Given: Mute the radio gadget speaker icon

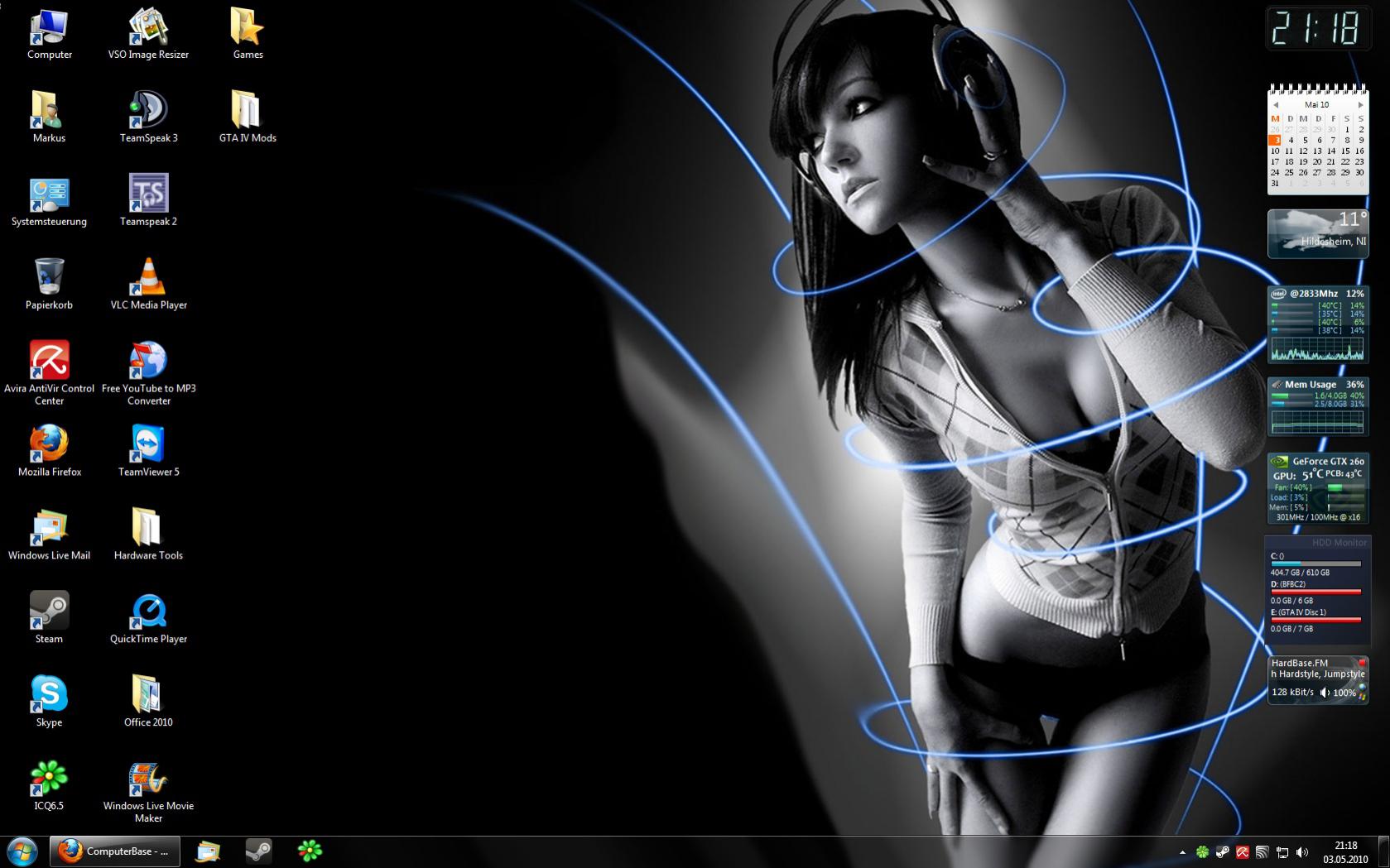Looking at the screenshot, I should click(x=1325, y=693).
